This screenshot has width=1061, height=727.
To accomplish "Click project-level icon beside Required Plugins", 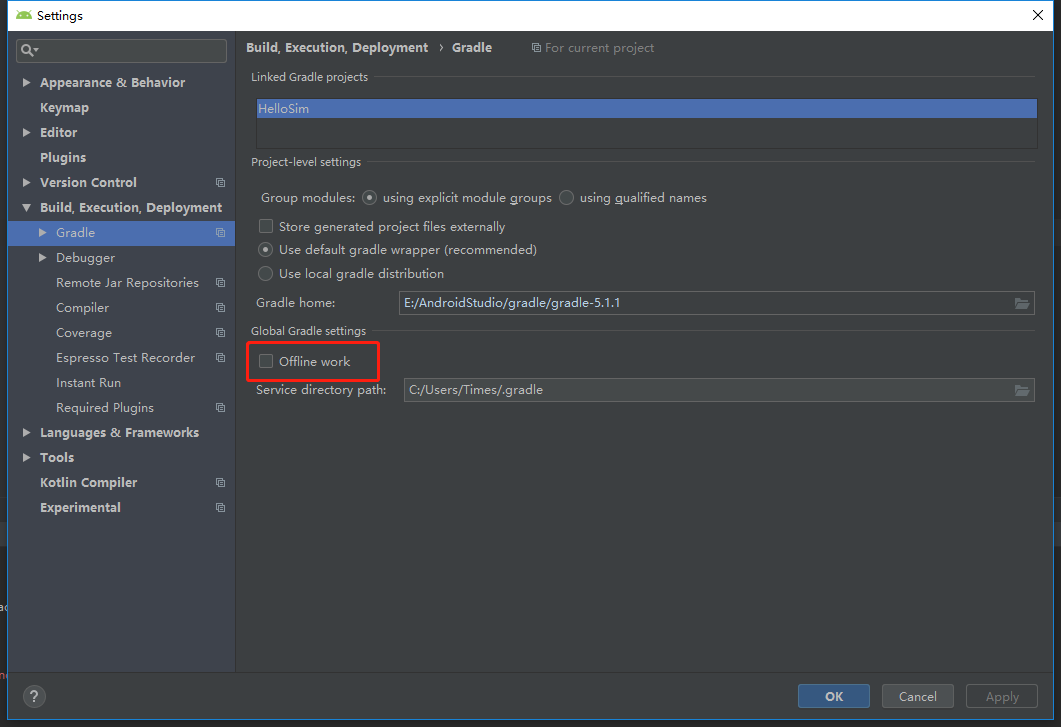I will 221,408.
